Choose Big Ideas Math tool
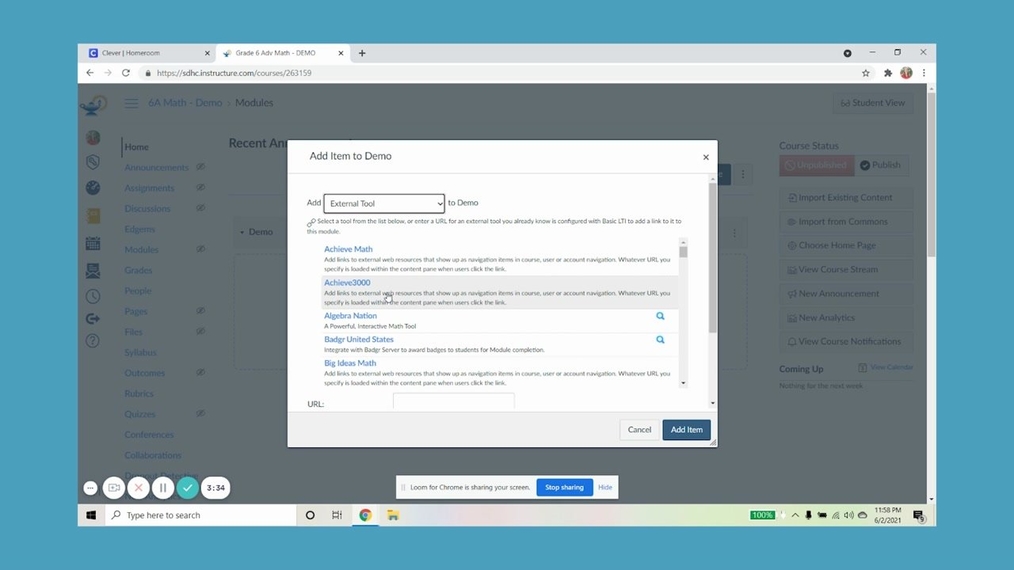The image size is (1014, 570). coord(350,363)
